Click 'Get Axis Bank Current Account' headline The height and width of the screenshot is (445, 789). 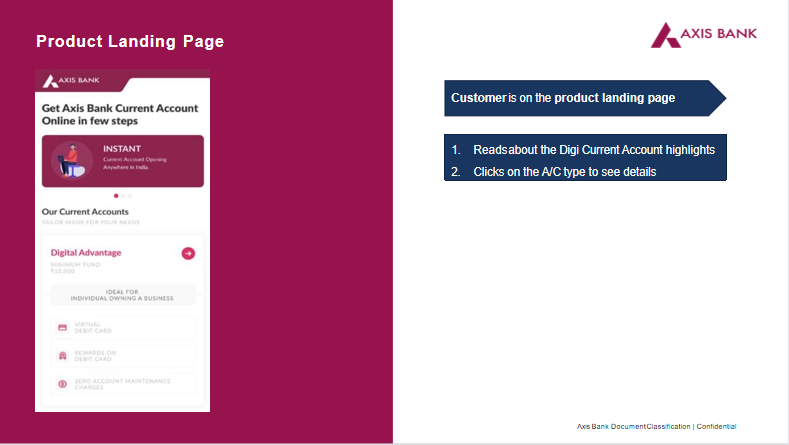click(120, 114)
